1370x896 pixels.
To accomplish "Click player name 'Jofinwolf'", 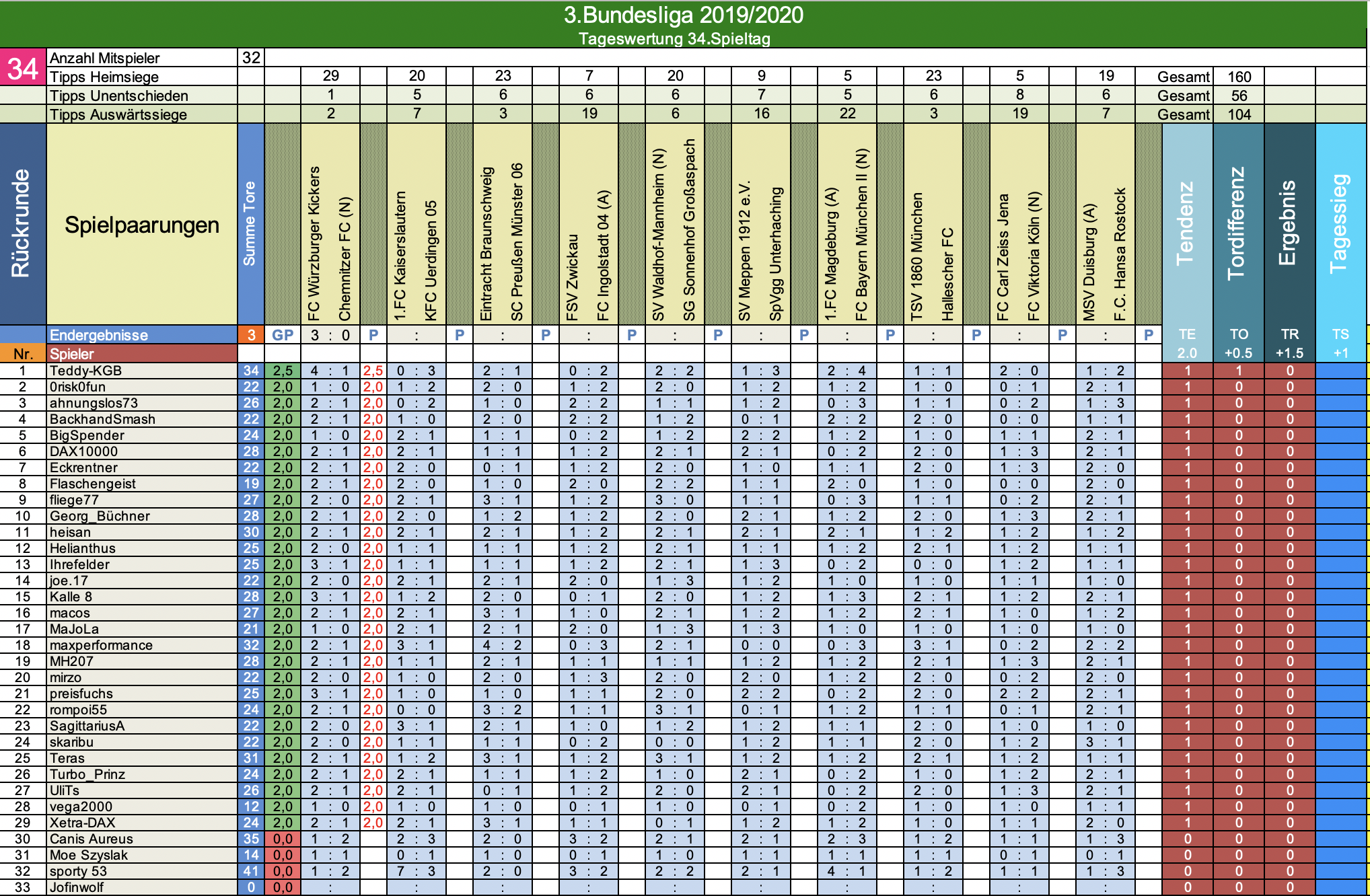I will click(77, 887).
